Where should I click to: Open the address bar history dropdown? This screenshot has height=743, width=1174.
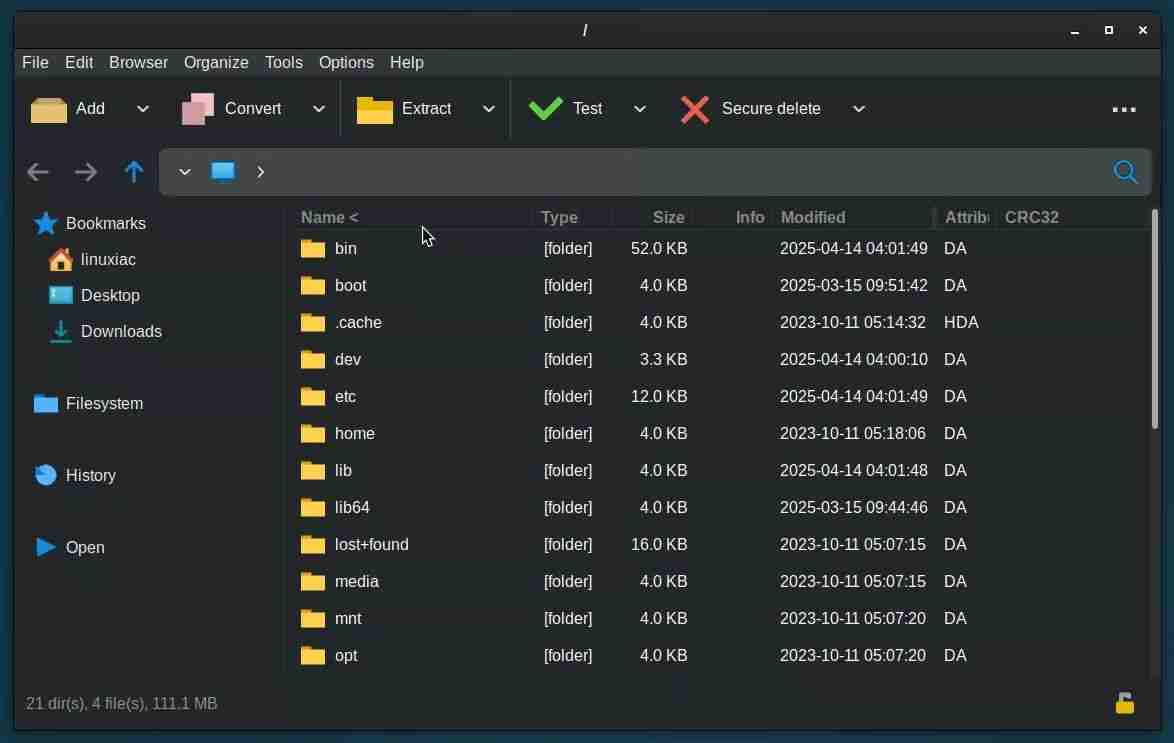185,172
